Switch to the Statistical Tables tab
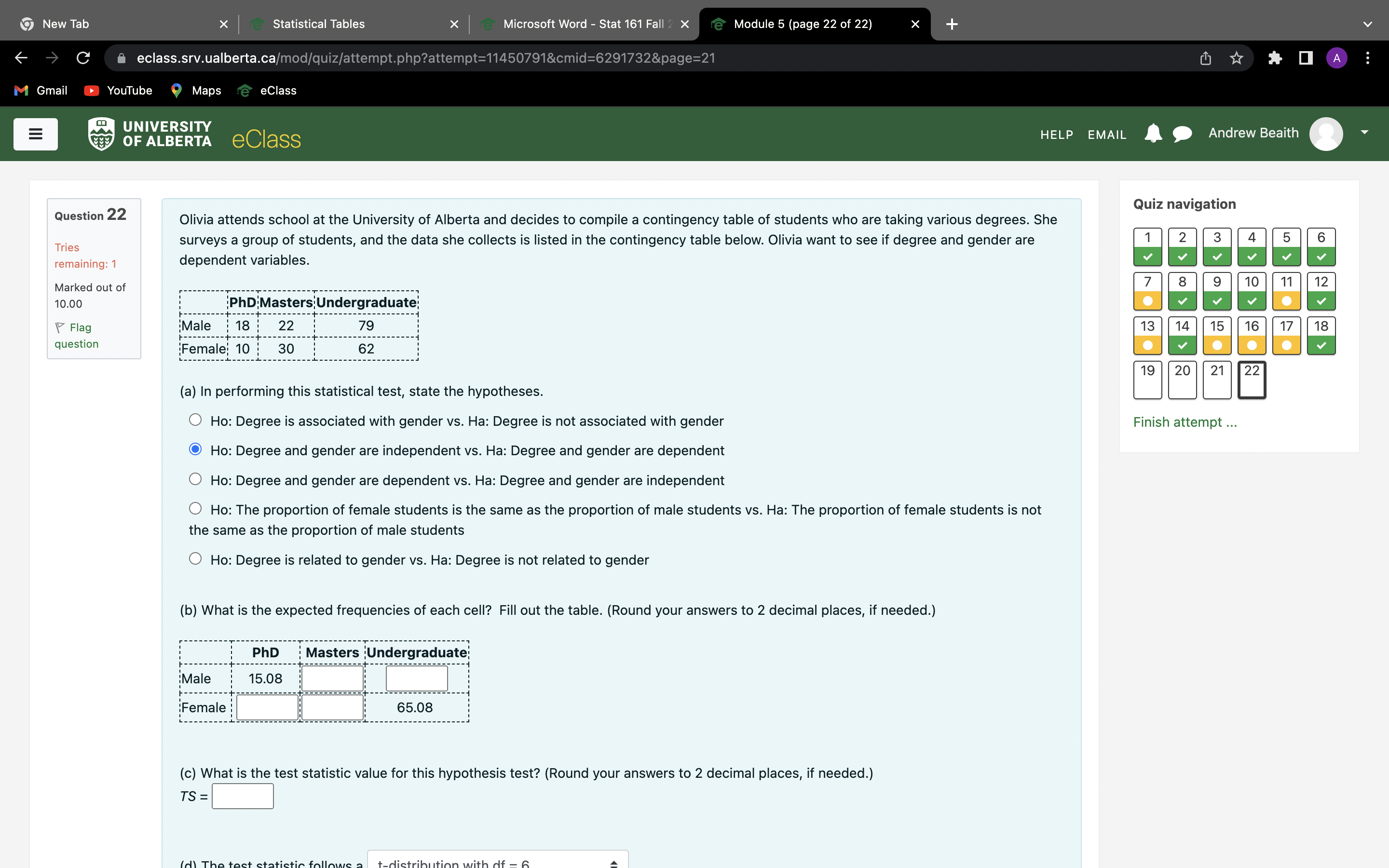The height and width of the screenshot is (868, 1389). pos(318,24)
